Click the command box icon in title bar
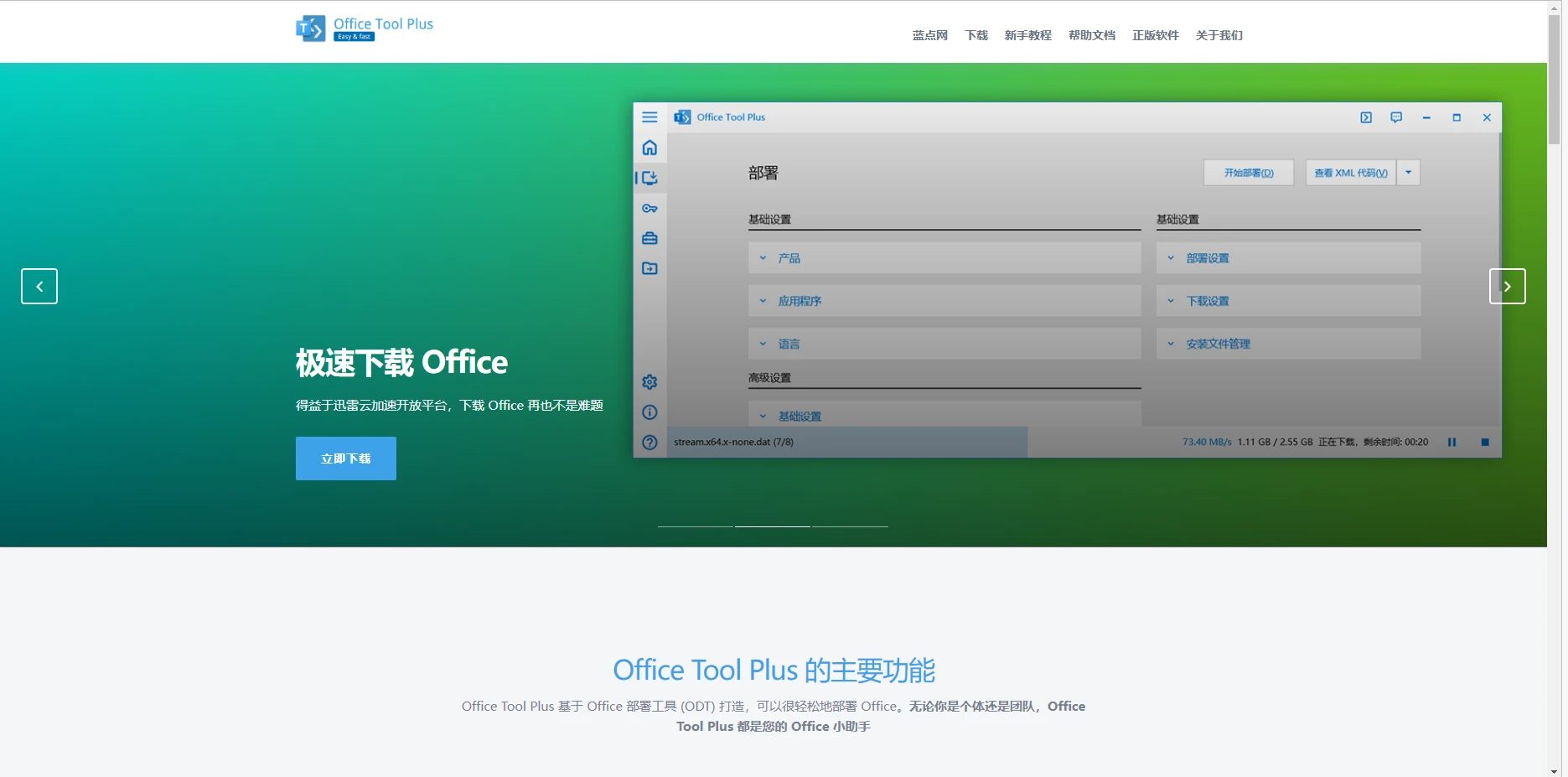1568x777 pixels. 1366,117
